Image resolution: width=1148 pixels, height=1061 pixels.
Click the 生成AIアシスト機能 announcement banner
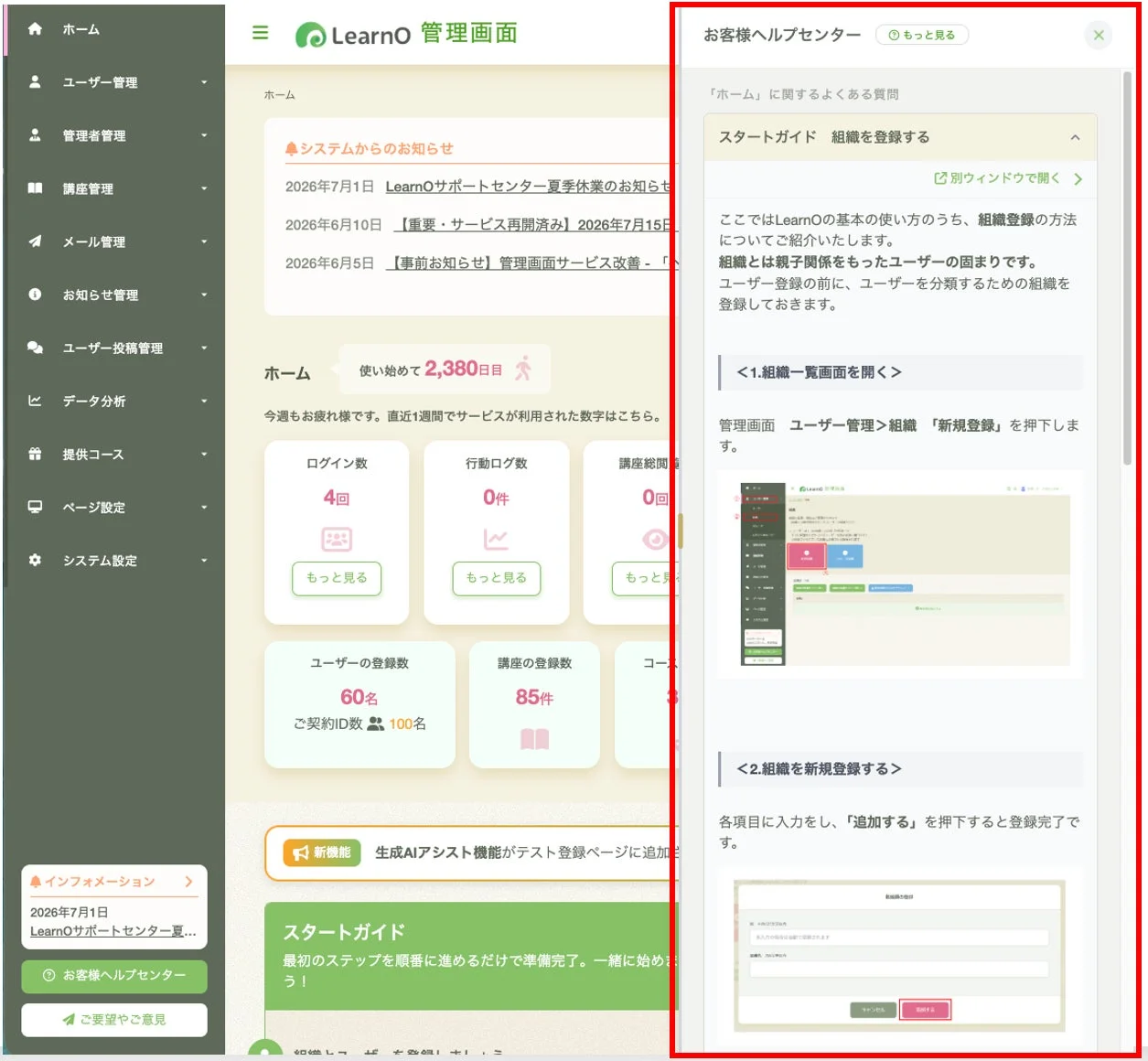pyautogui.click(x=471, y=853)
